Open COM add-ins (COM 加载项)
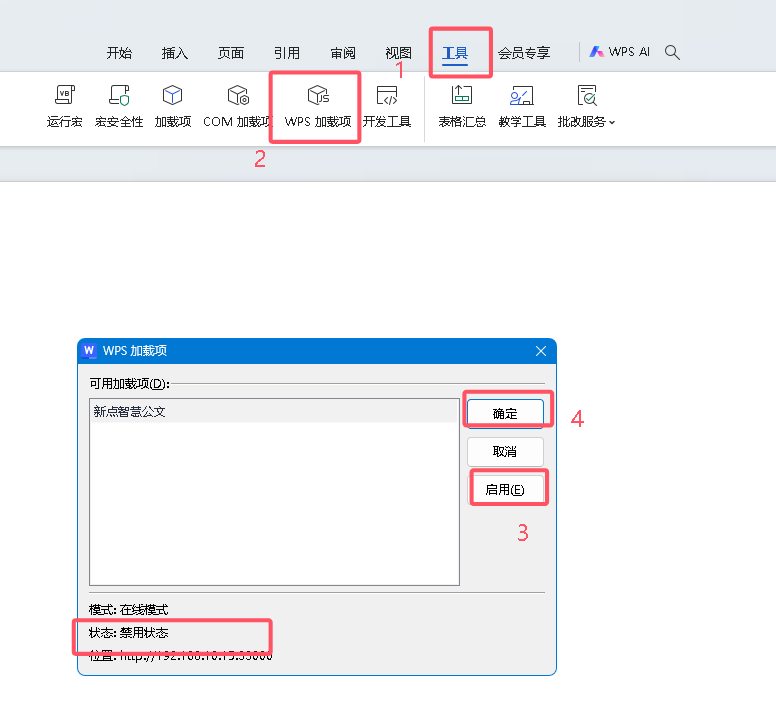 click(238, 106)
